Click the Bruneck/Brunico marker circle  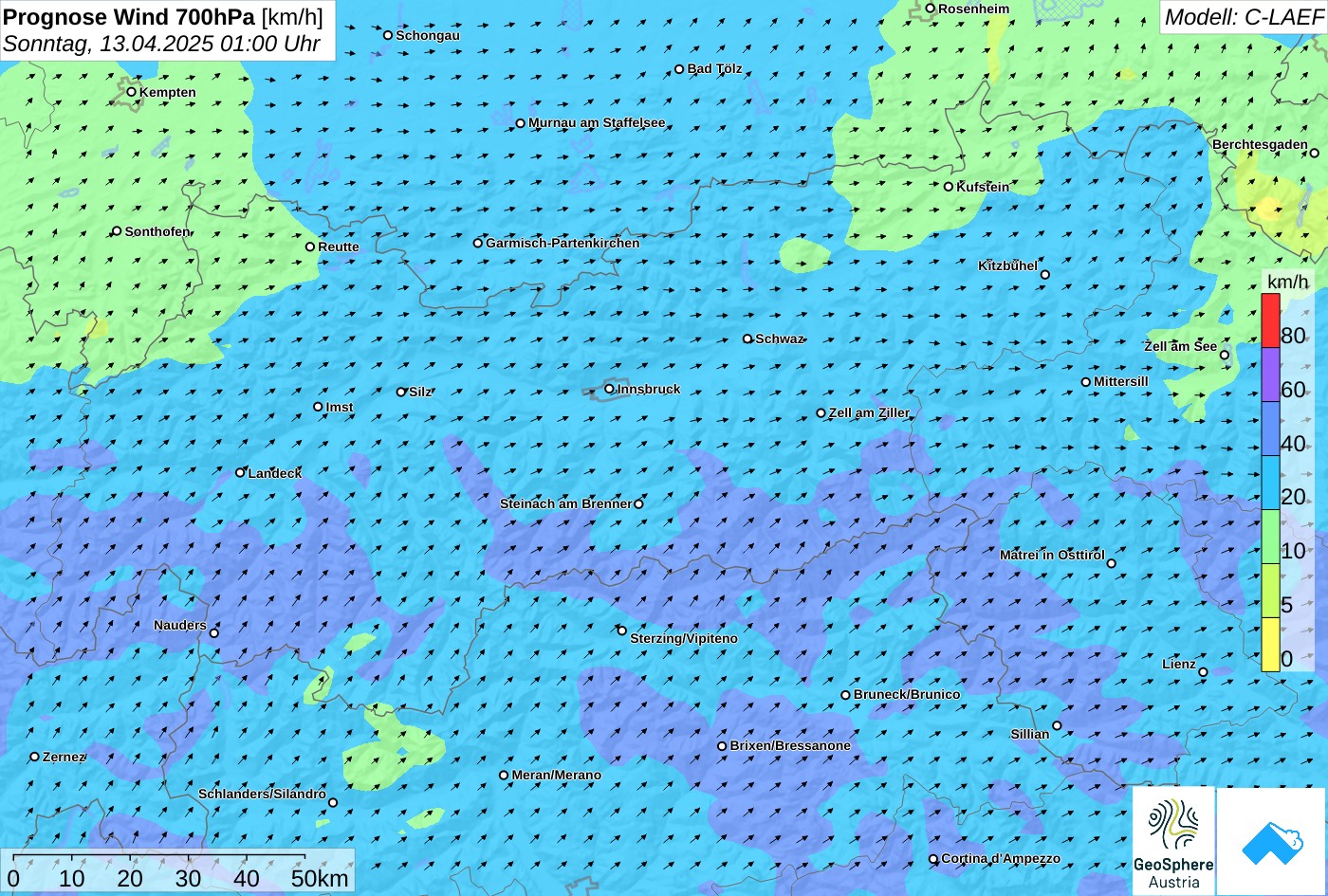pyautogui.click(x=846, y=695)
